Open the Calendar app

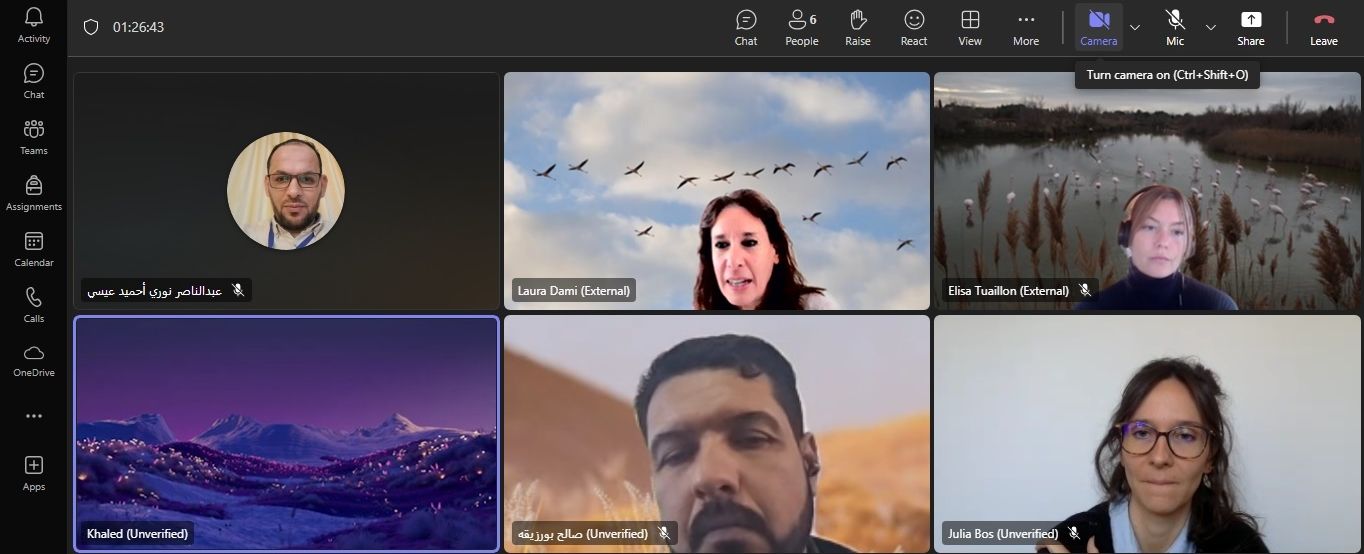34,249
